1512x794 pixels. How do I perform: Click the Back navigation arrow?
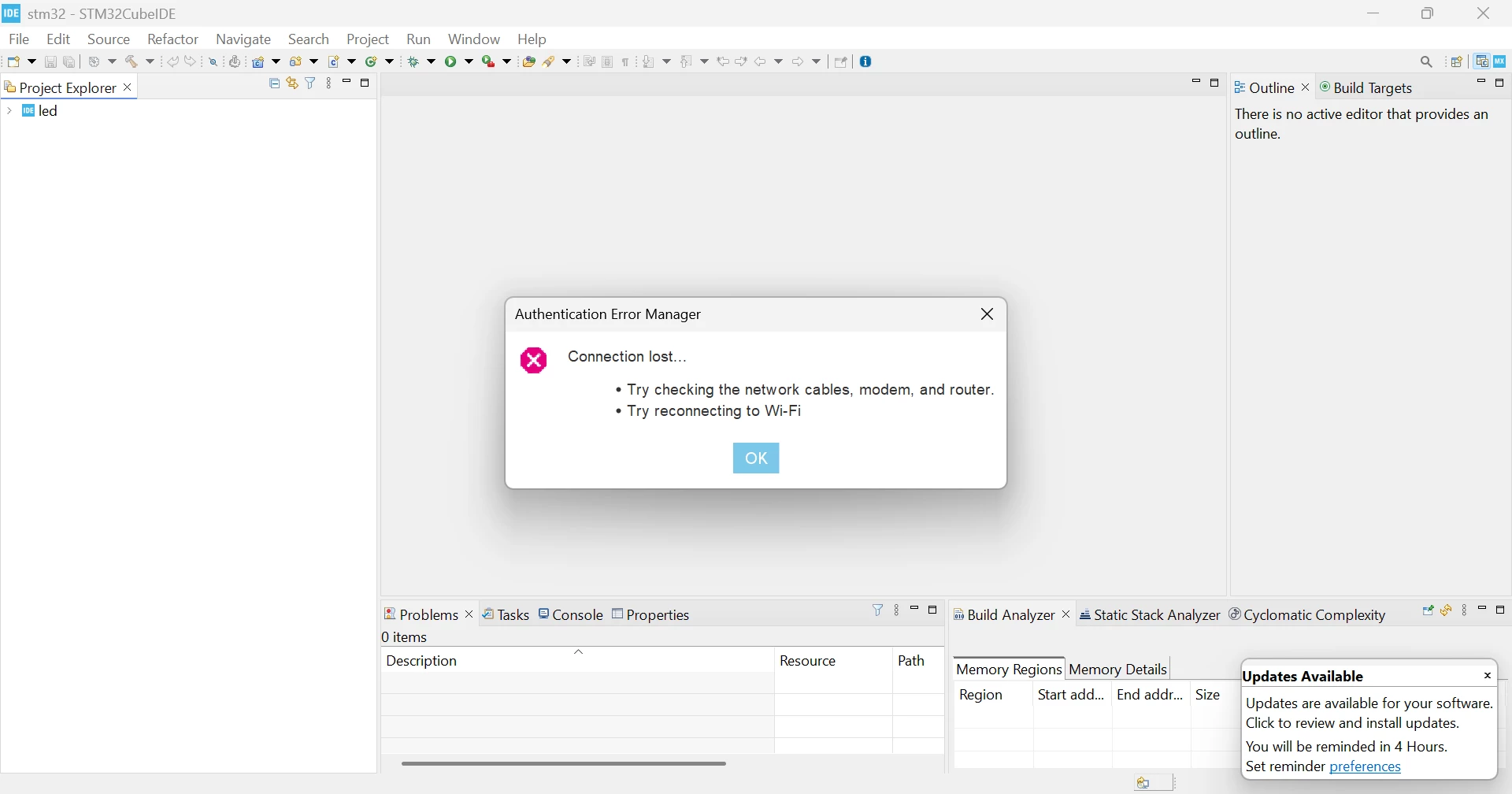(x=761, y=61)
